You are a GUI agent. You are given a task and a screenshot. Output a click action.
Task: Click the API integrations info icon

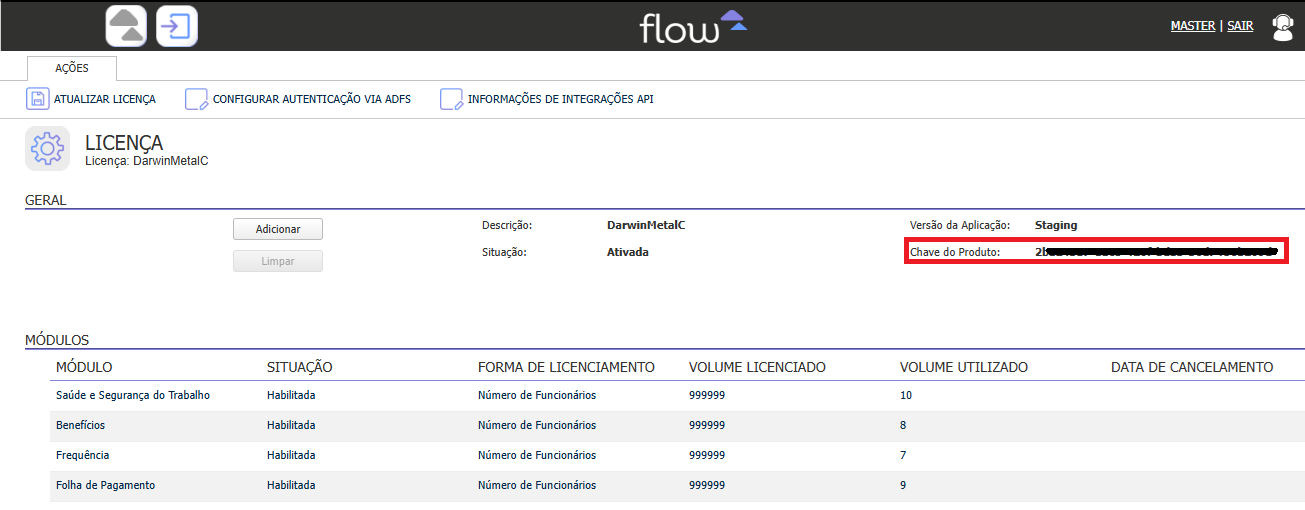pos(452,99)
